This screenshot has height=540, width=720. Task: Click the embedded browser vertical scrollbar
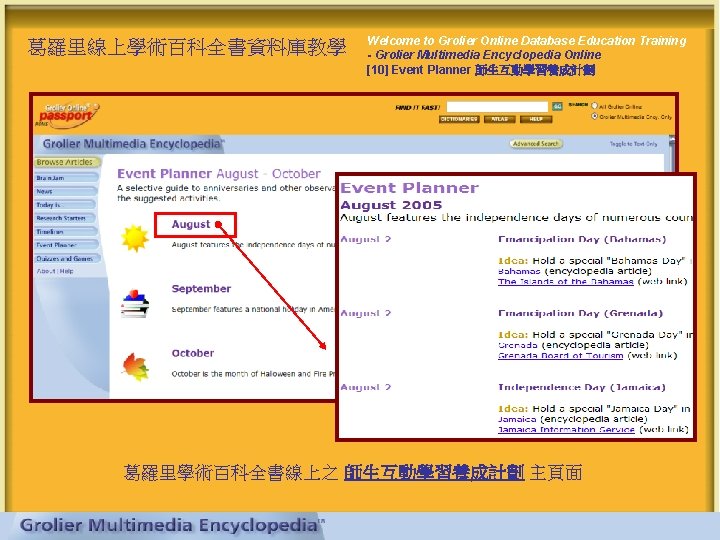coord(672,154)
